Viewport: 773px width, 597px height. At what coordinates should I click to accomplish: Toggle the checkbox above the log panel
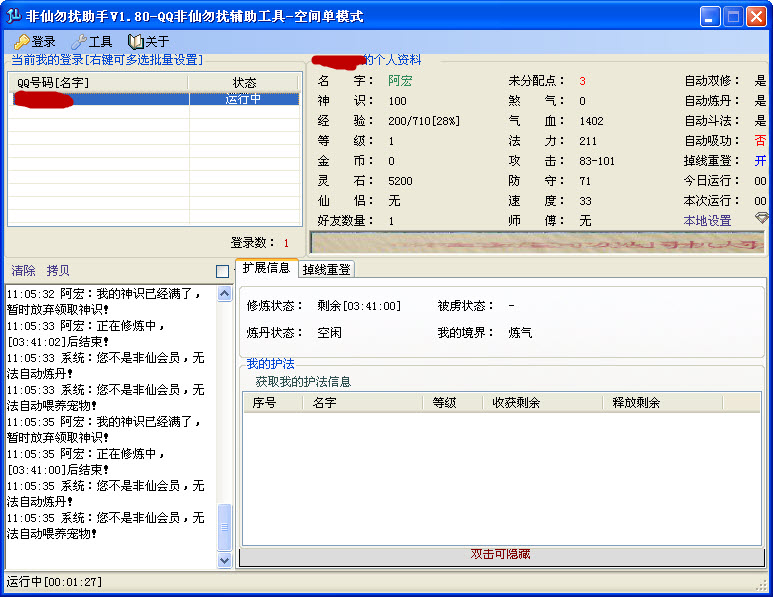pos(222,271)
